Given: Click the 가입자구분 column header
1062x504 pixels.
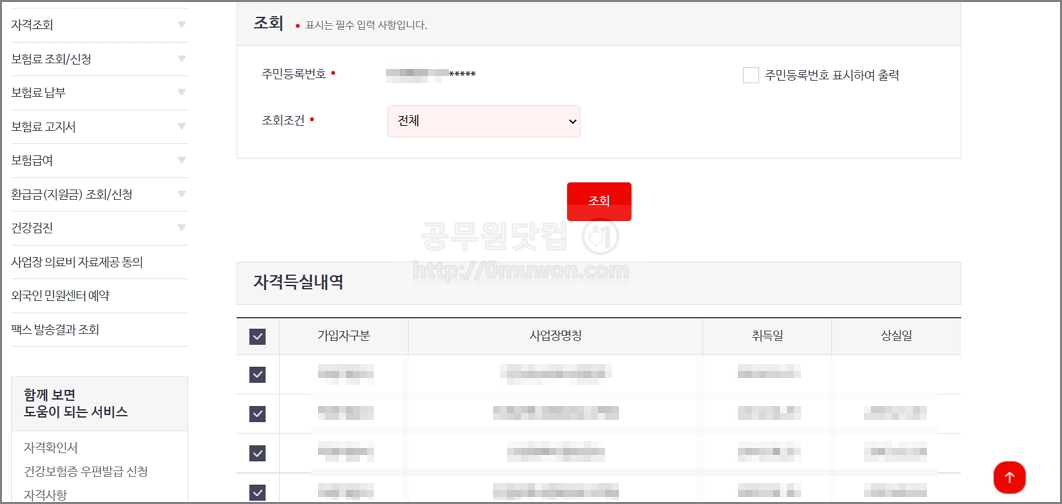Looking at the screenshot, I should 344,336.
